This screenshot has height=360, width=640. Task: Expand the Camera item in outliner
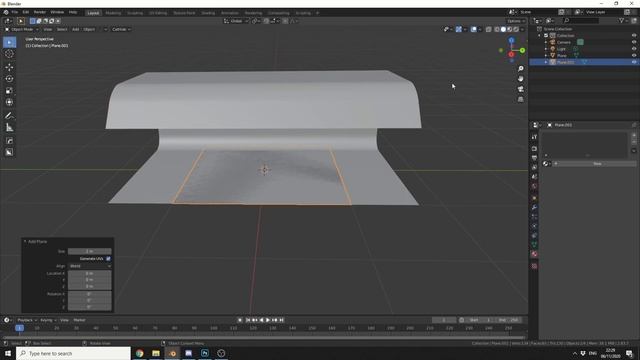click(546, 42)
